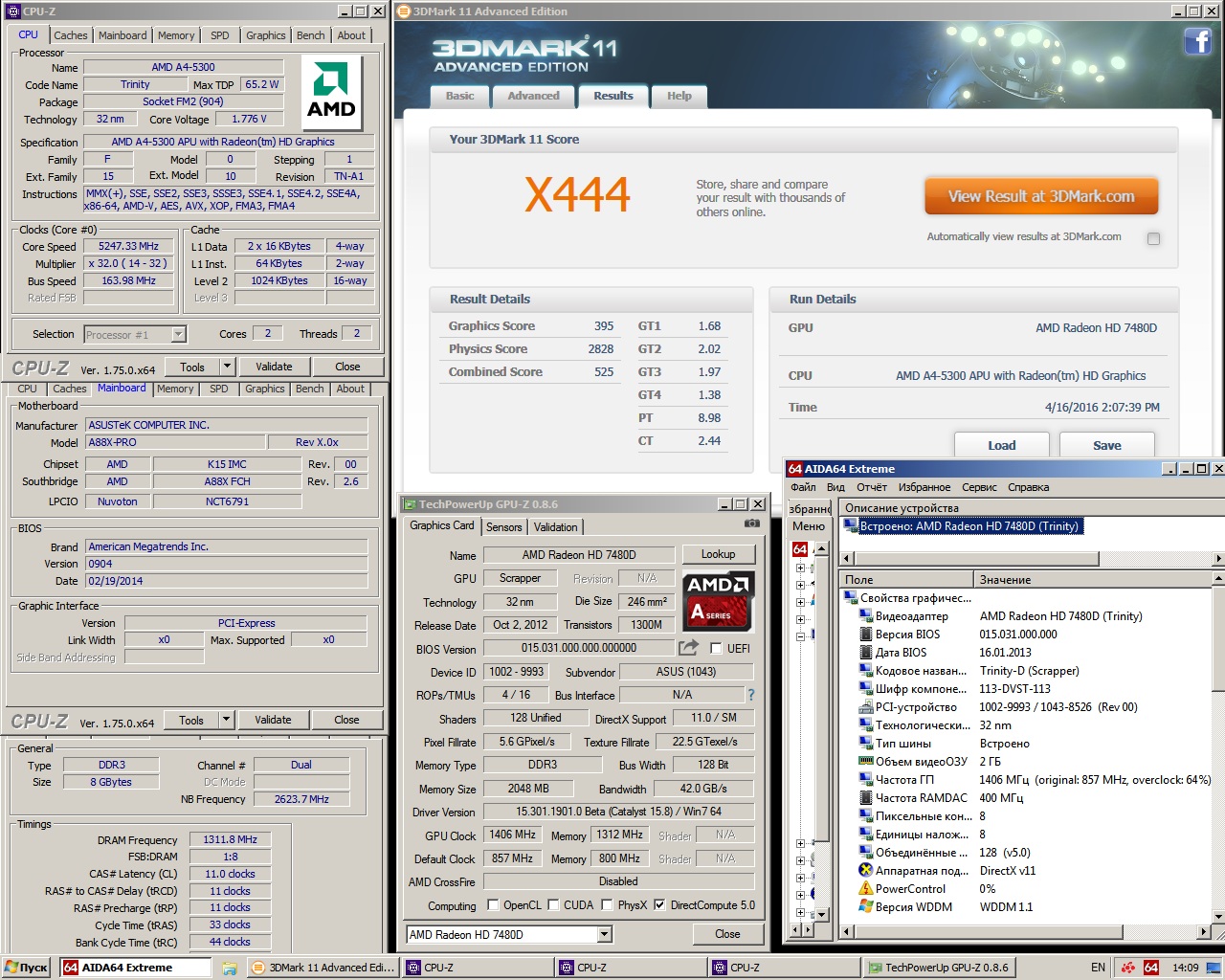Open the Processor #1 selection dropdown
1225x980 pixels.
tap(178, 334)
